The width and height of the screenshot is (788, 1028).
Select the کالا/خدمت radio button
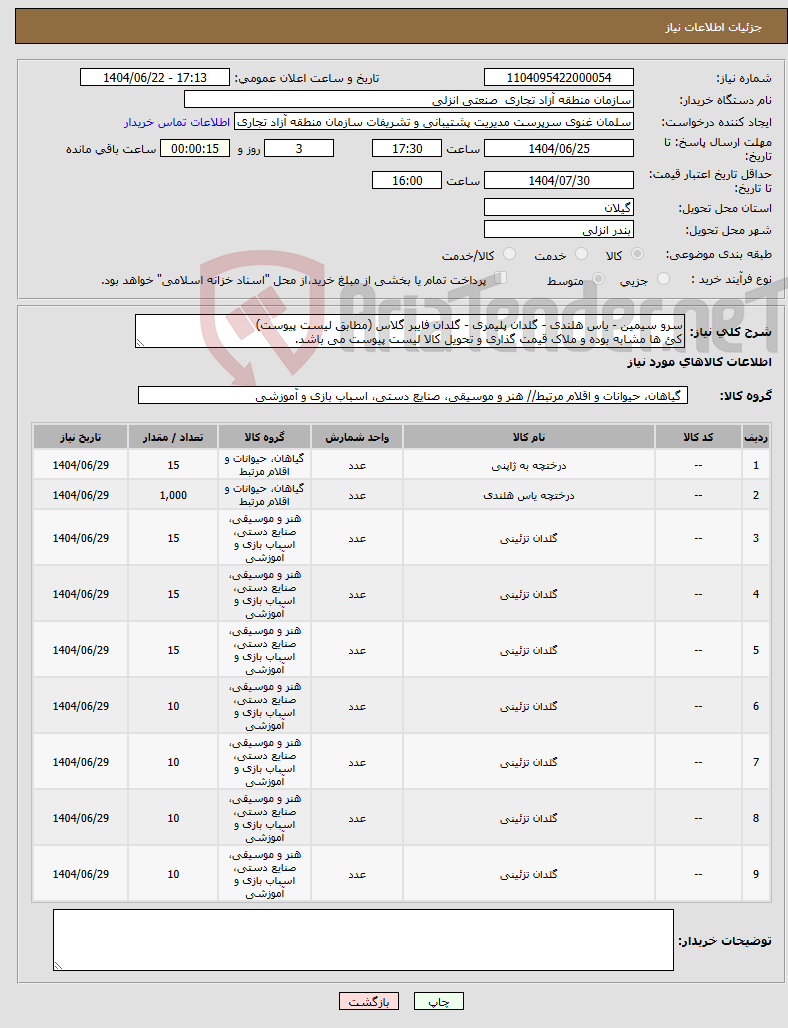click(x=509, y=254)
